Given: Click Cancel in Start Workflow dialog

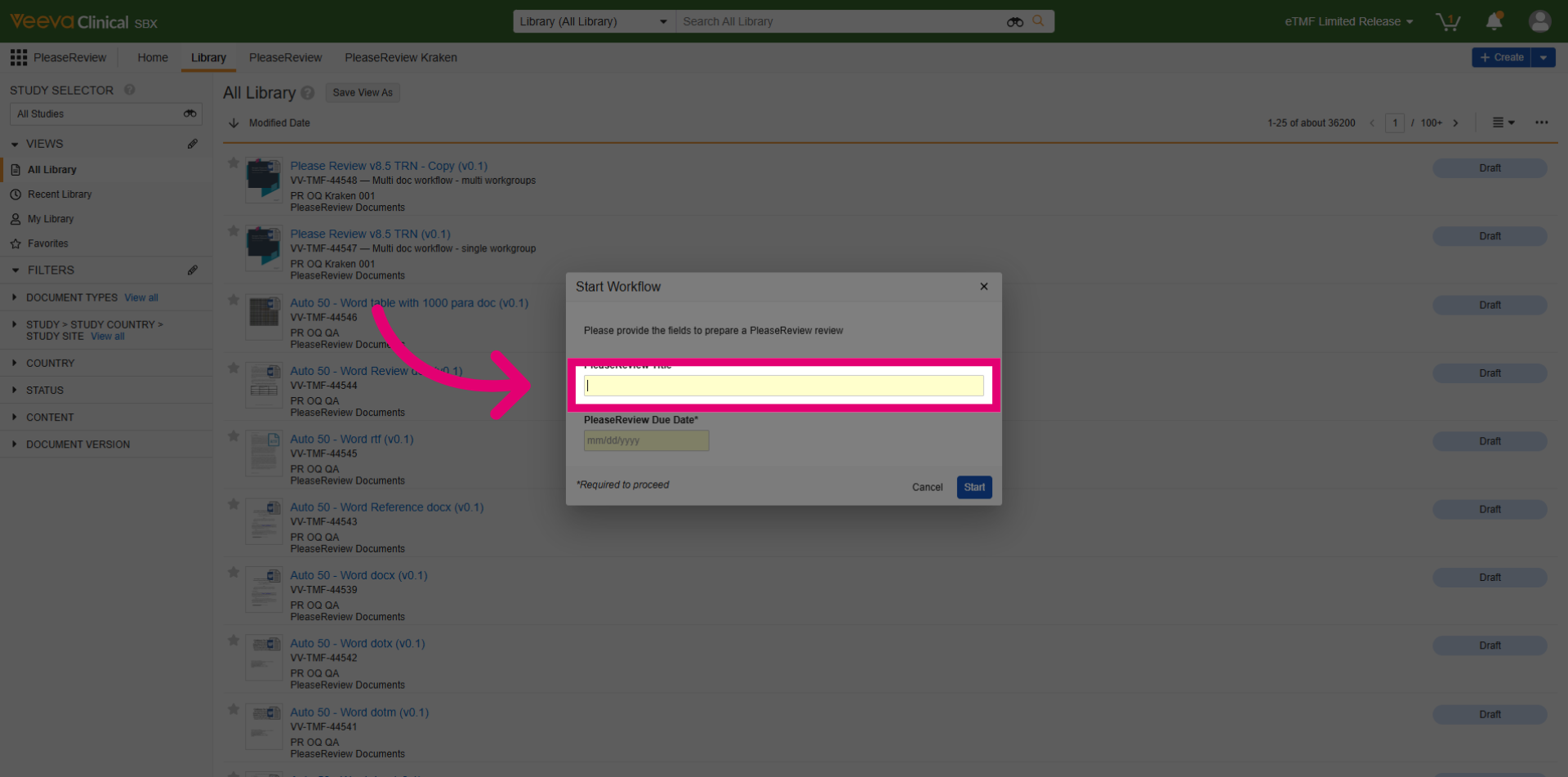Looking at the screenshot, I should [927, 487].
